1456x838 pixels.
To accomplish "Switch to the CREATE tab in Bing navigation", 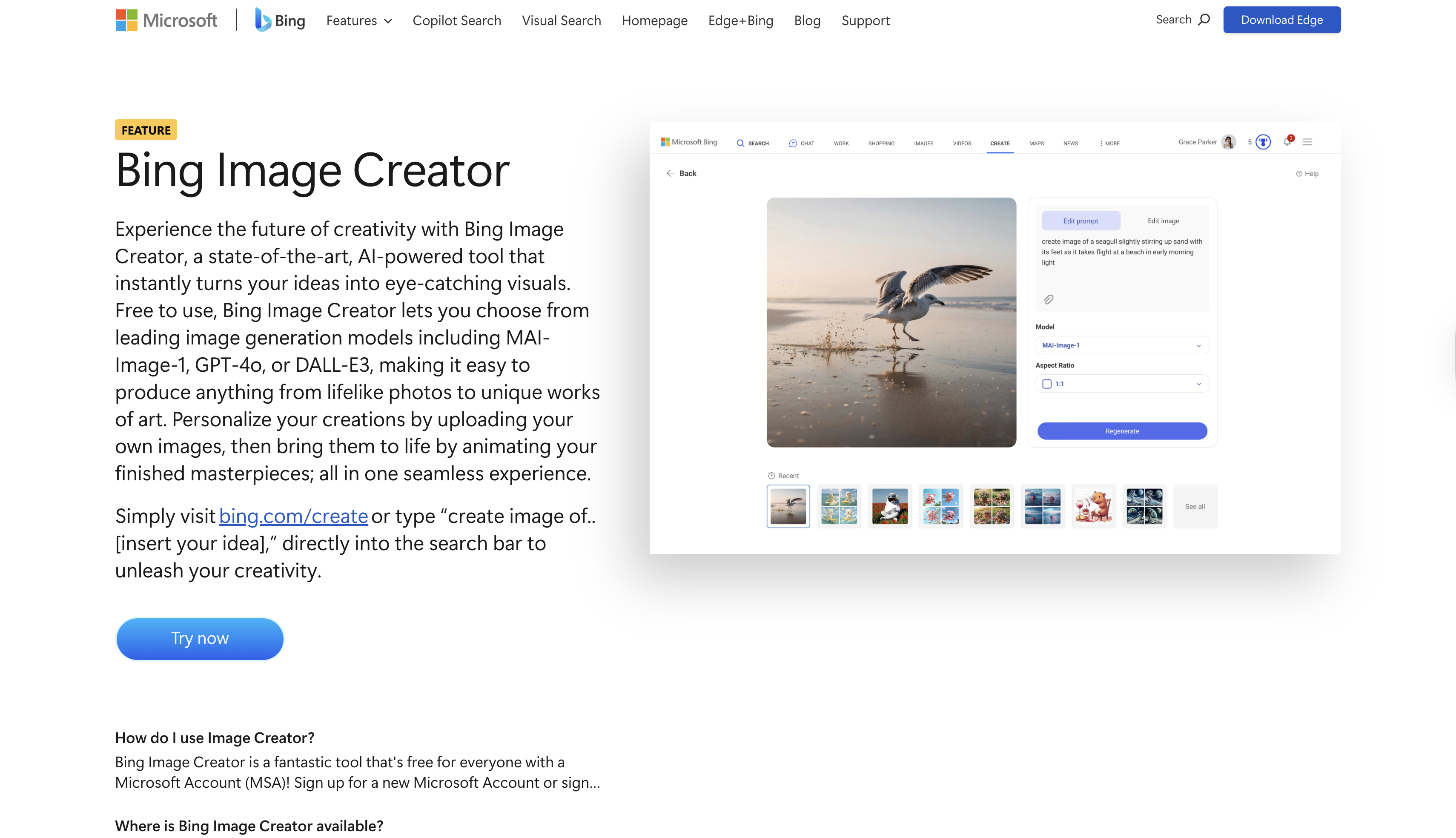I will [1000, 143].
